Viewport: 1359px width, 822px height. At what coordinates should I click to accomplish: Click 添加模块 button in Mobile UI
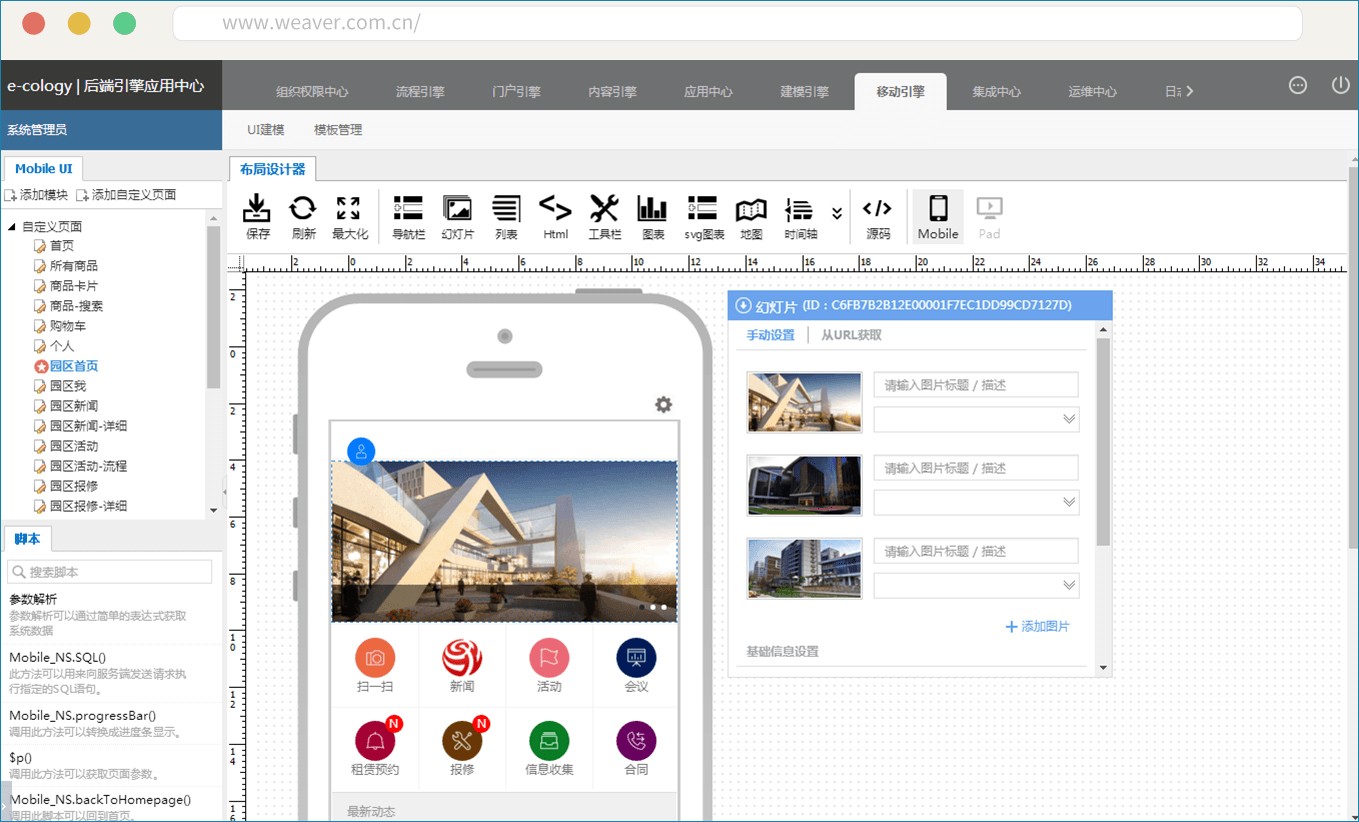37,195
